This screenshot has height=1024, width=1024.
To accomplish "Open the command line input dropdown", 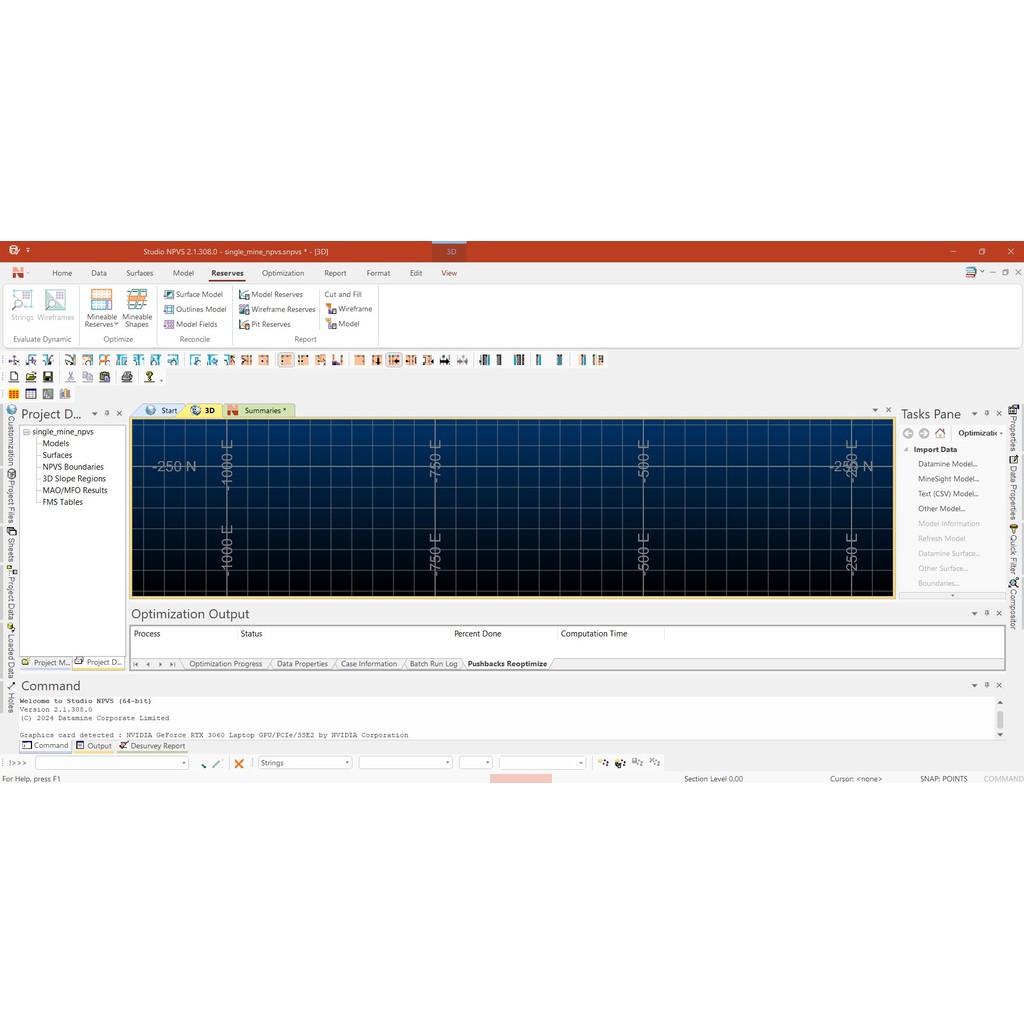I will [184, 763].
